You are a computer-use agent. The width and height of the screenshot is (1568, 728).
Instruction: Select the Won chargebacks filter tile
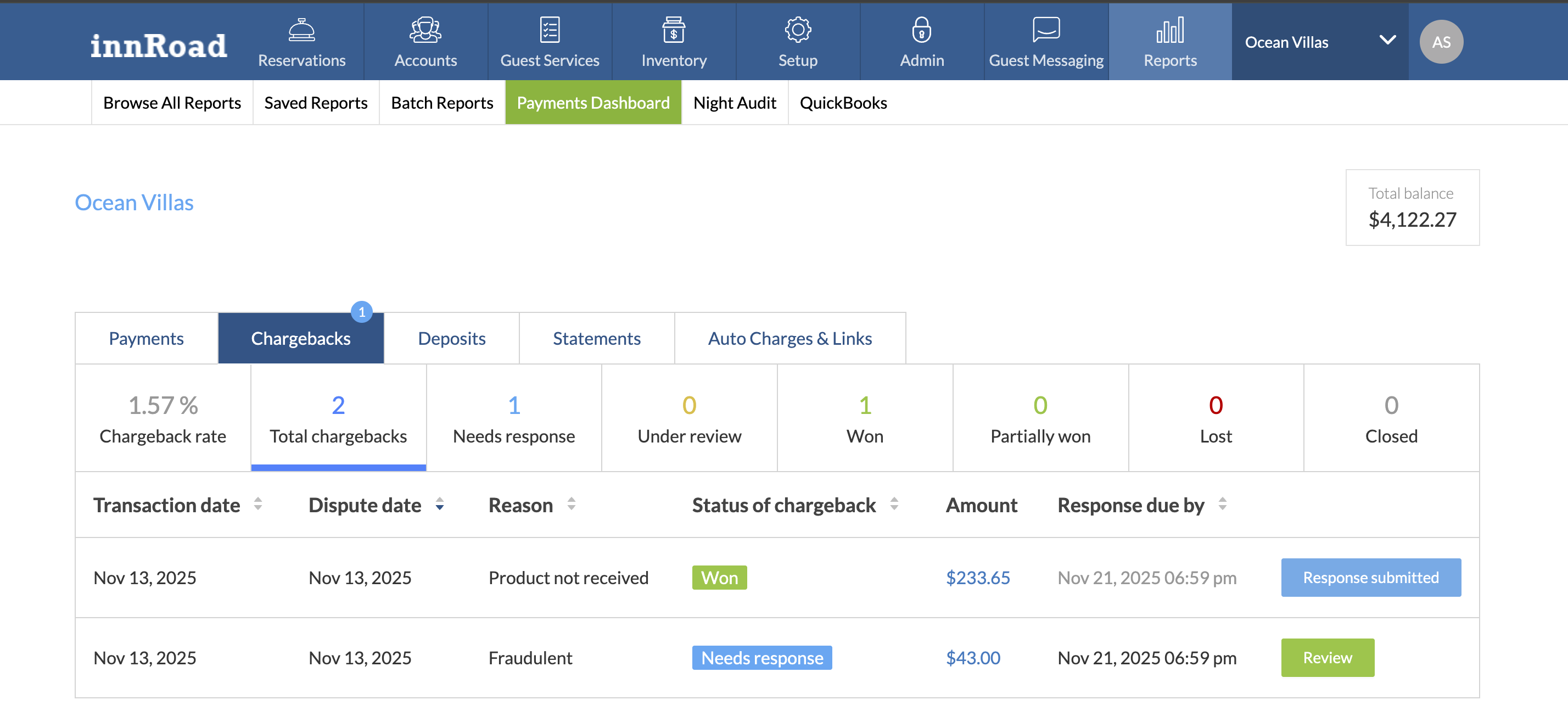click(864, 418)
